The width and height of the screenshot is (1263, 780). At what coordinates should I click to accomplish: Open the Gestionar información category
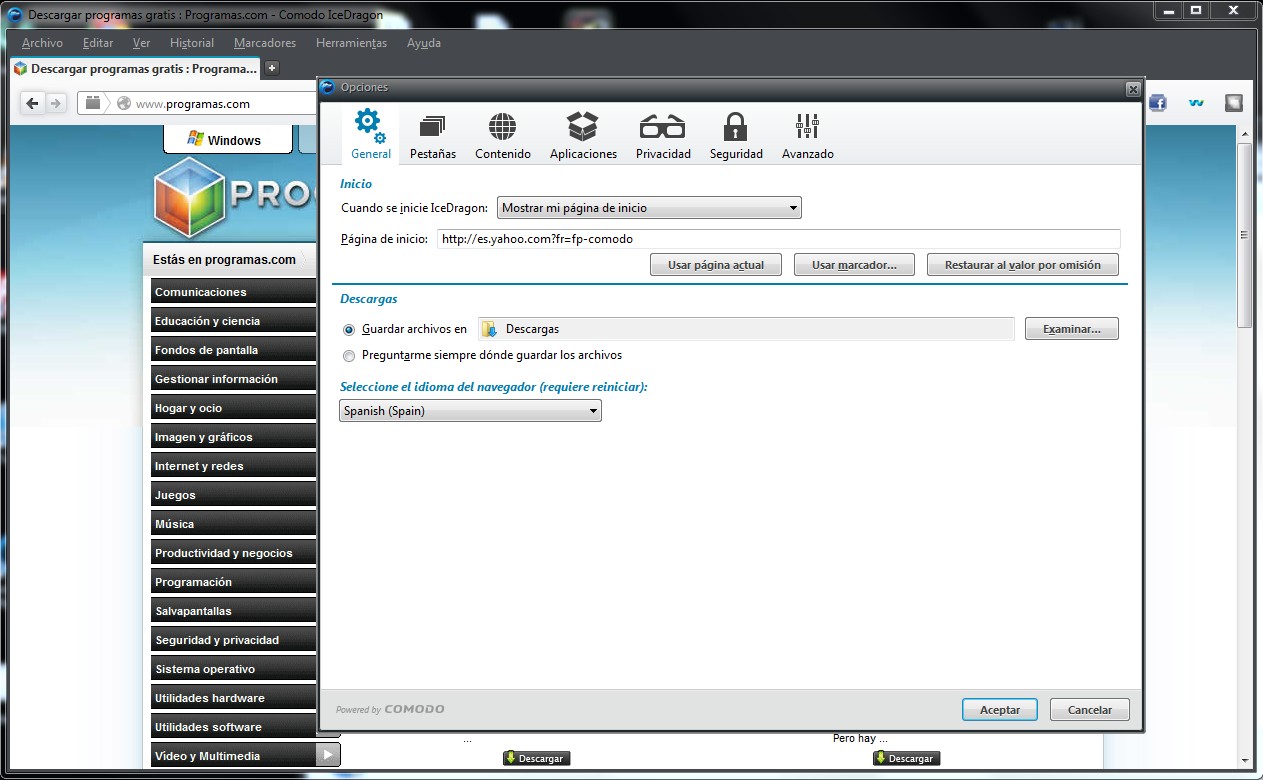[x=234, y=379]
